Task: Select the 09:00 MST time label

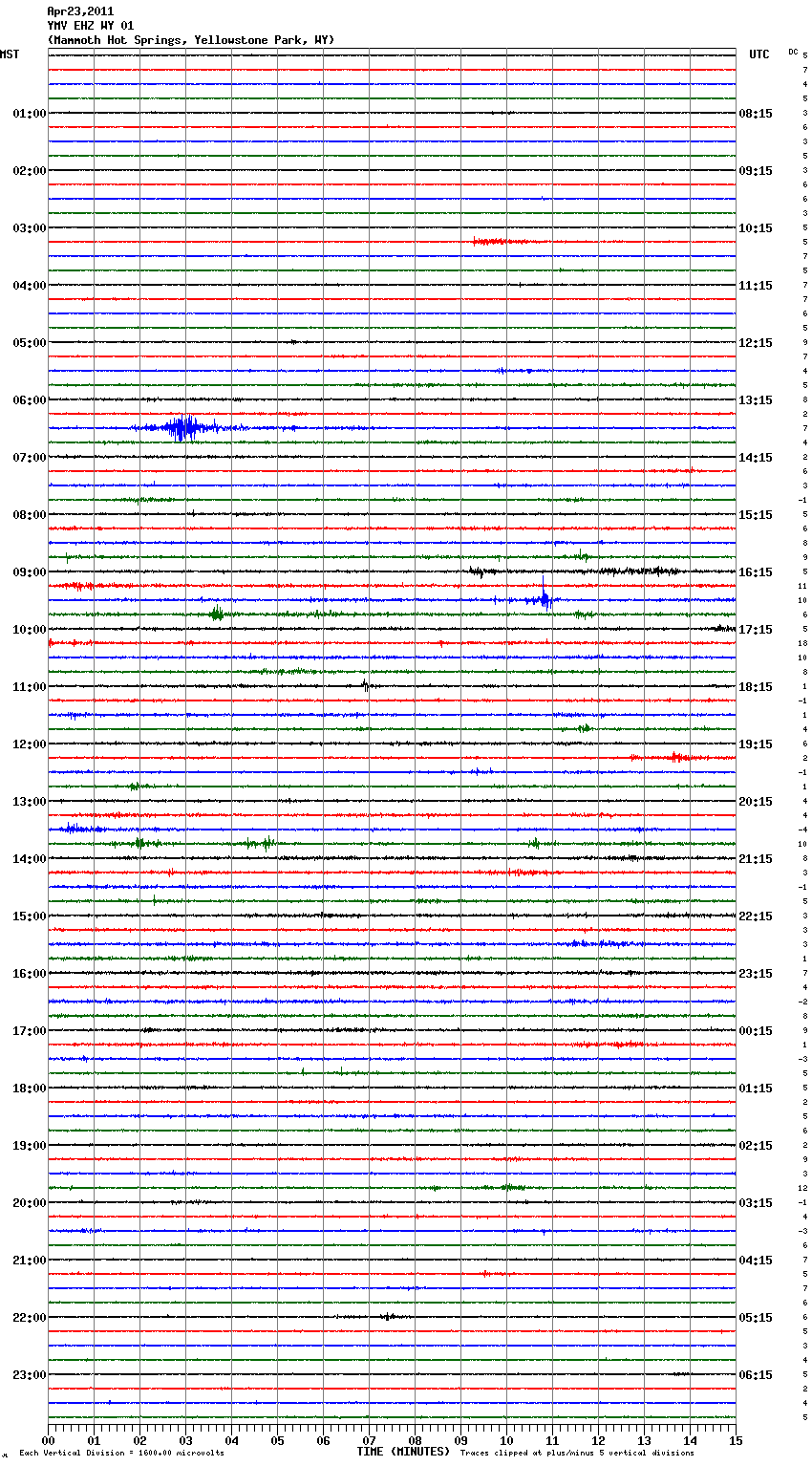Action: coord(30,572)
